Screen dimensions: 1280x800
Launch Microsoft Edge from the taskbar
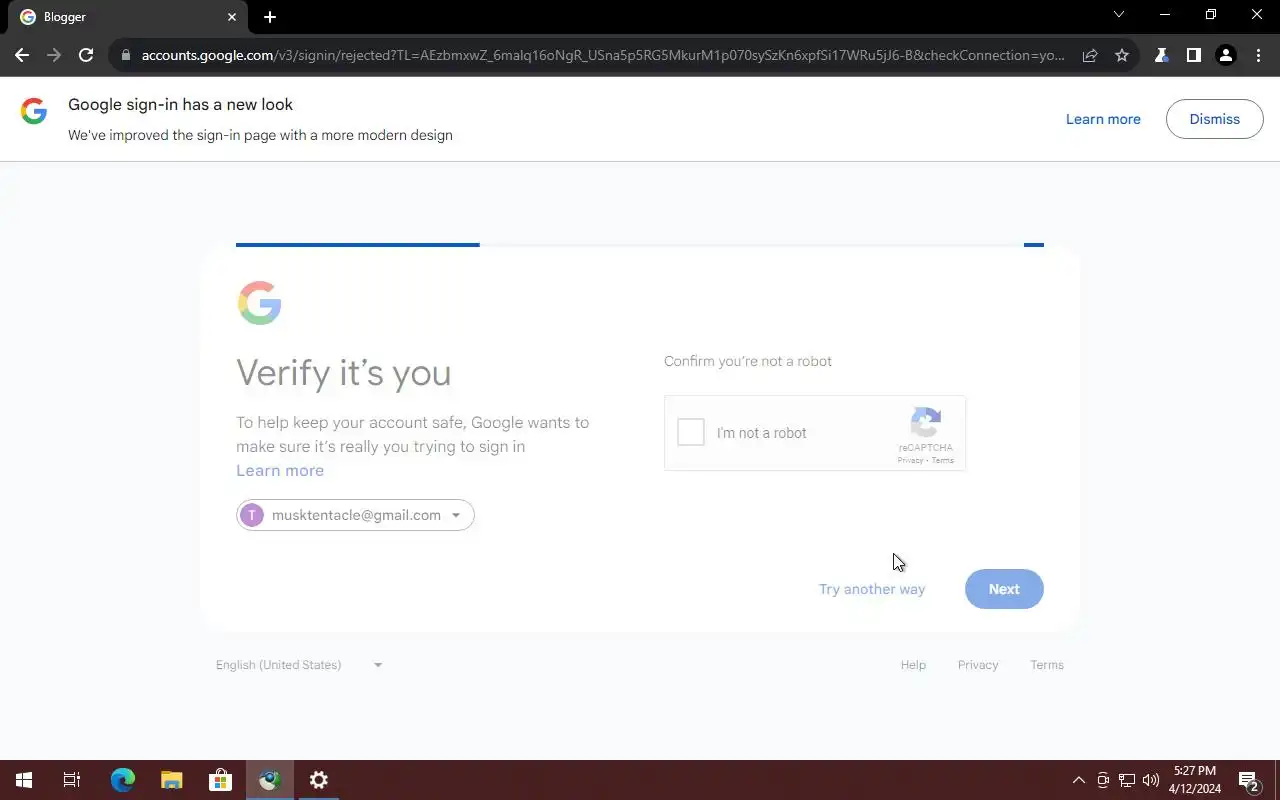coord(122,780)
